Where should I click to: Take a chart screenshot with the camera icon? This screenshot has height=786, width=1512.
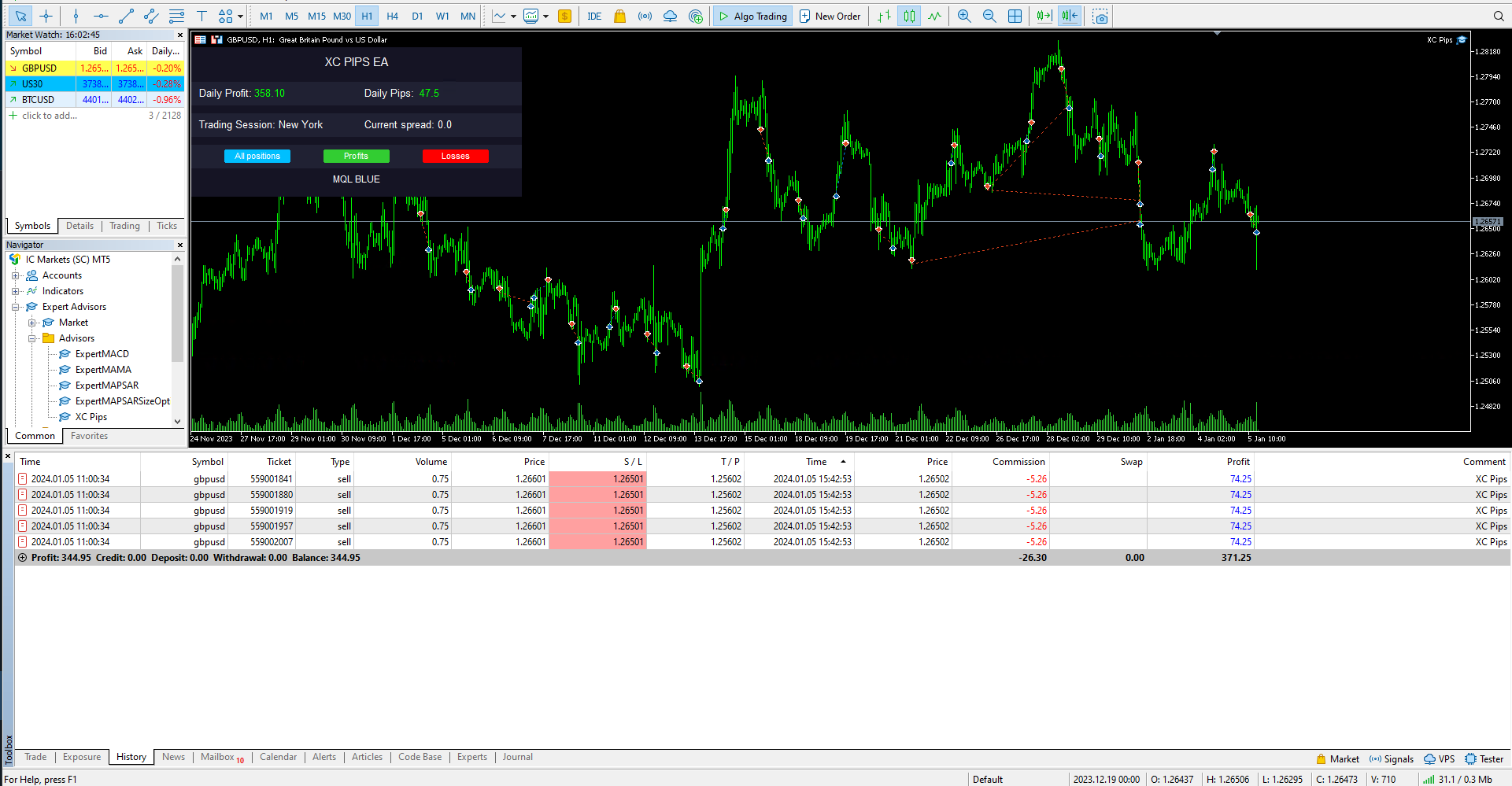point(1100,16)
